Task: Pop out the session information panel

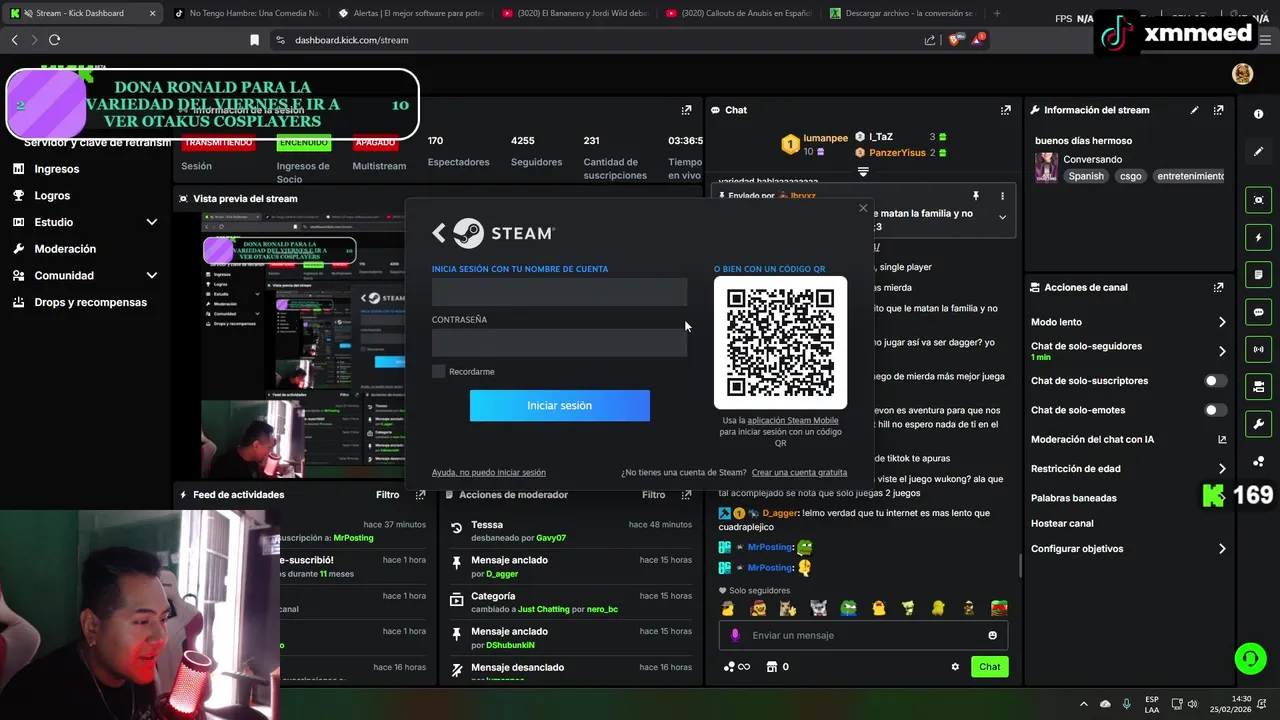Action: (686, 110)
